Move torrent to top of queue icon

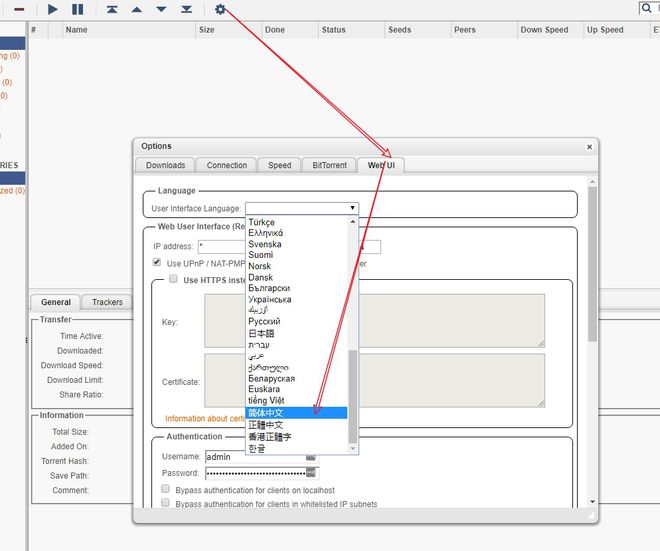pos(112,9)
